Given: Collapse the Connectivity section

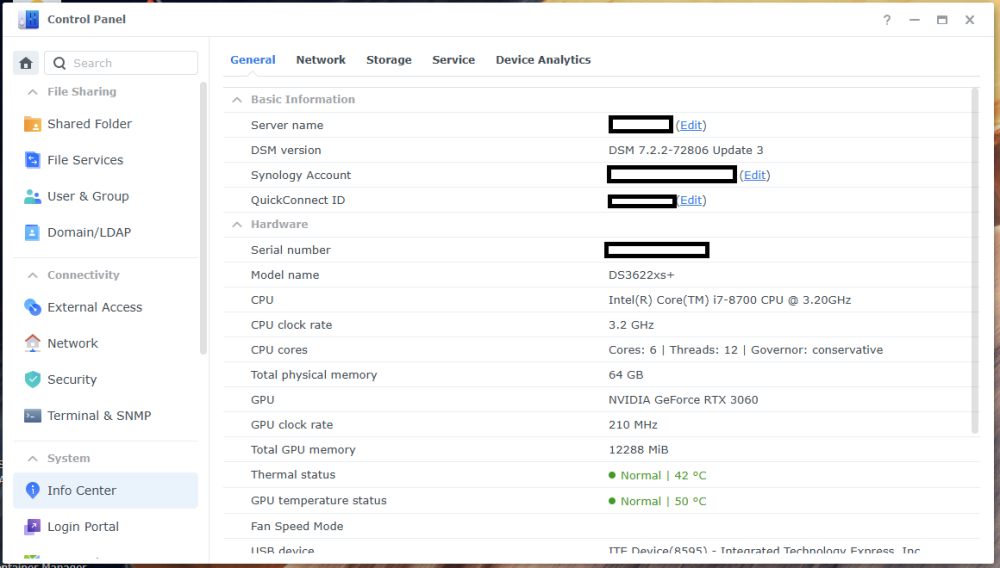Looking at the screenshot, I should [x=33, y=275].
